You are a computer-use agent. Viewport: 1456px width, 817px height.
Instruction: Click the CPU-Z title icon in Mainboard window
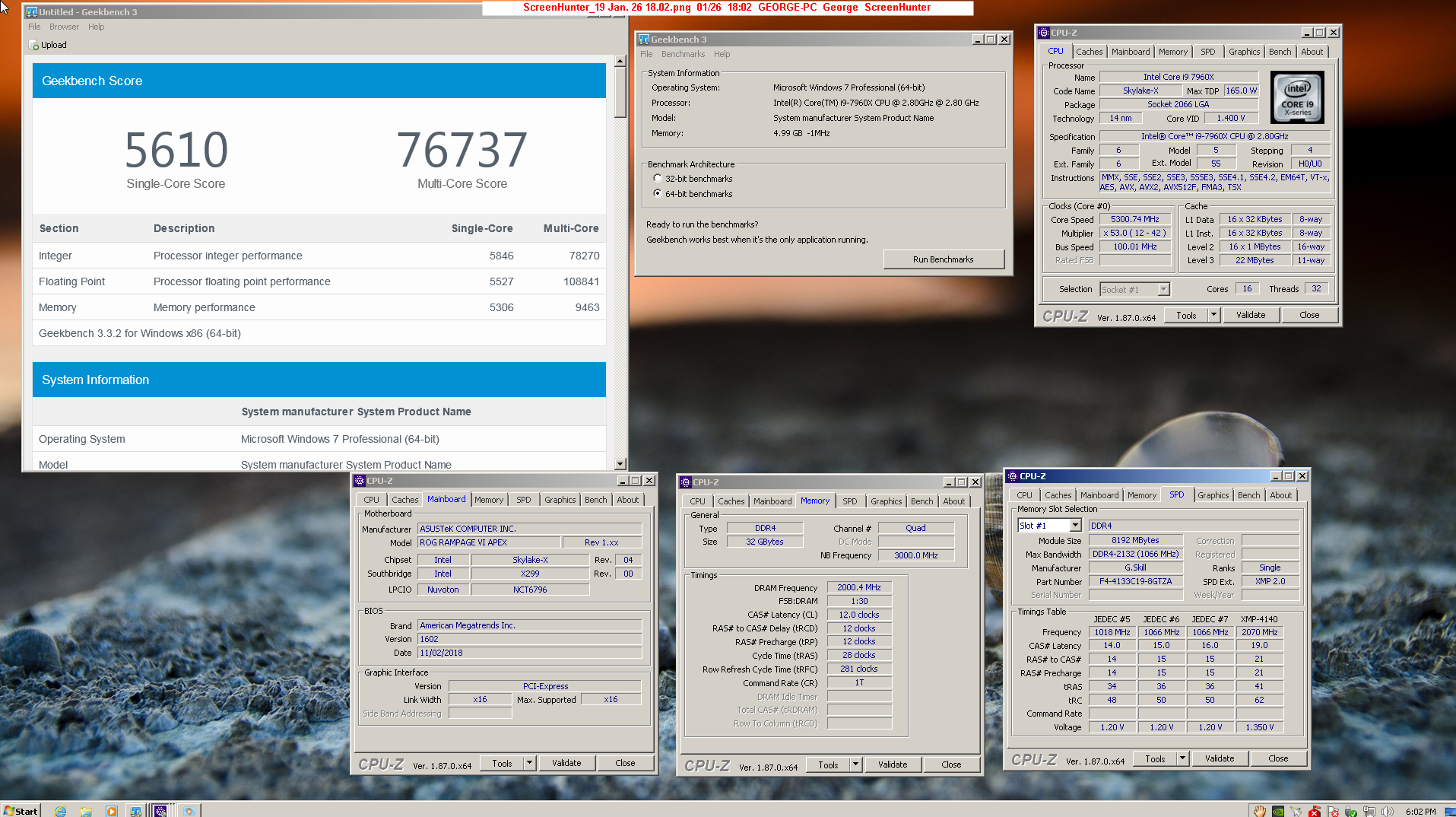click(360, 481)
